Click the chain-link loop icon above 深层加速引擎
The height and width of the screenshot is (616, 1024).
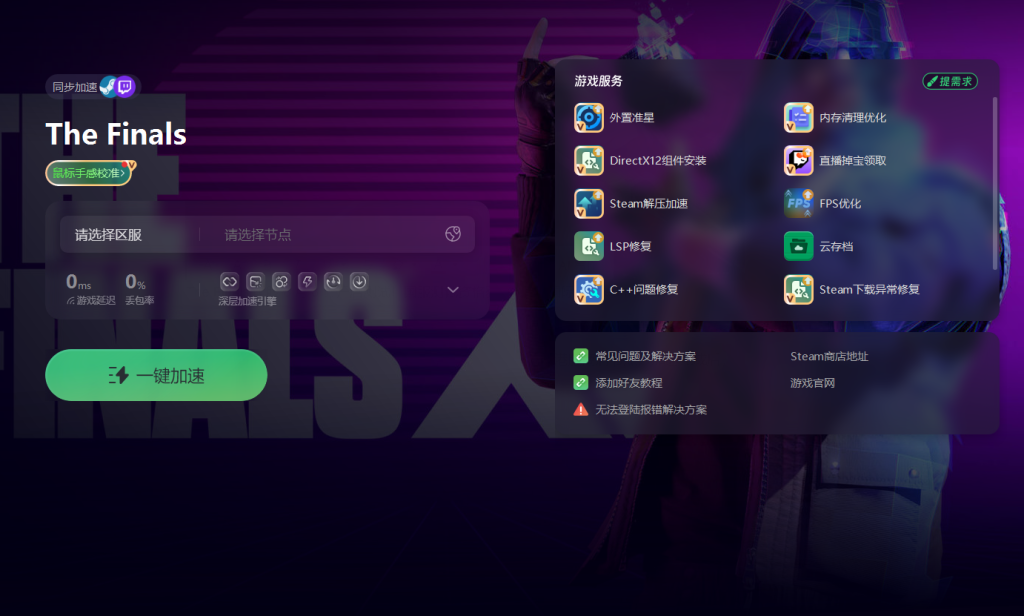point(229,282)
